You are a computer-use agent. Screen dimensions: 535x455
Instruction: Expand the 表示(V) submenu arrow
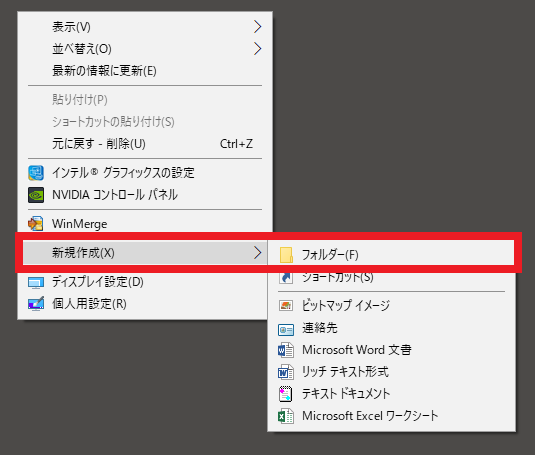coord(258,27)
